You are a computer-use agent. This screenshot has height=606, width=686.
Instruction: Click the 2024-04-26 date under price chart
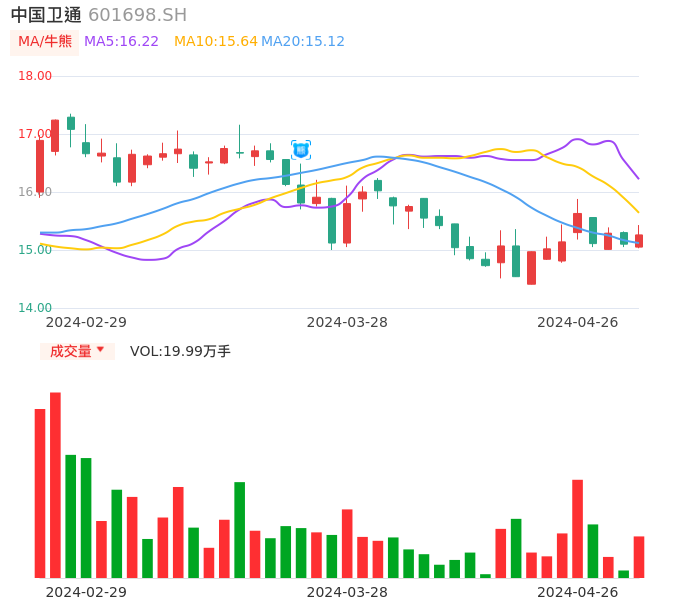(x=578, y=322)
